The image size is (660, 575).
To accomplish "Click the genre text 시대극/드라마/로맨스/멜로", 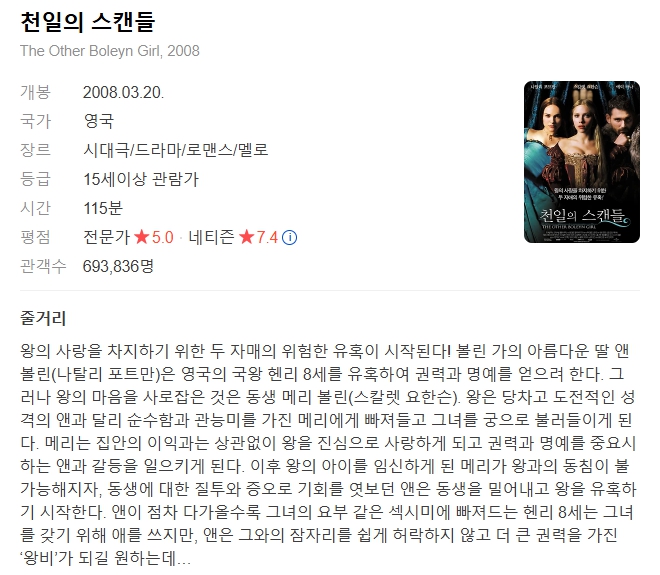I will tap(176, 150).
